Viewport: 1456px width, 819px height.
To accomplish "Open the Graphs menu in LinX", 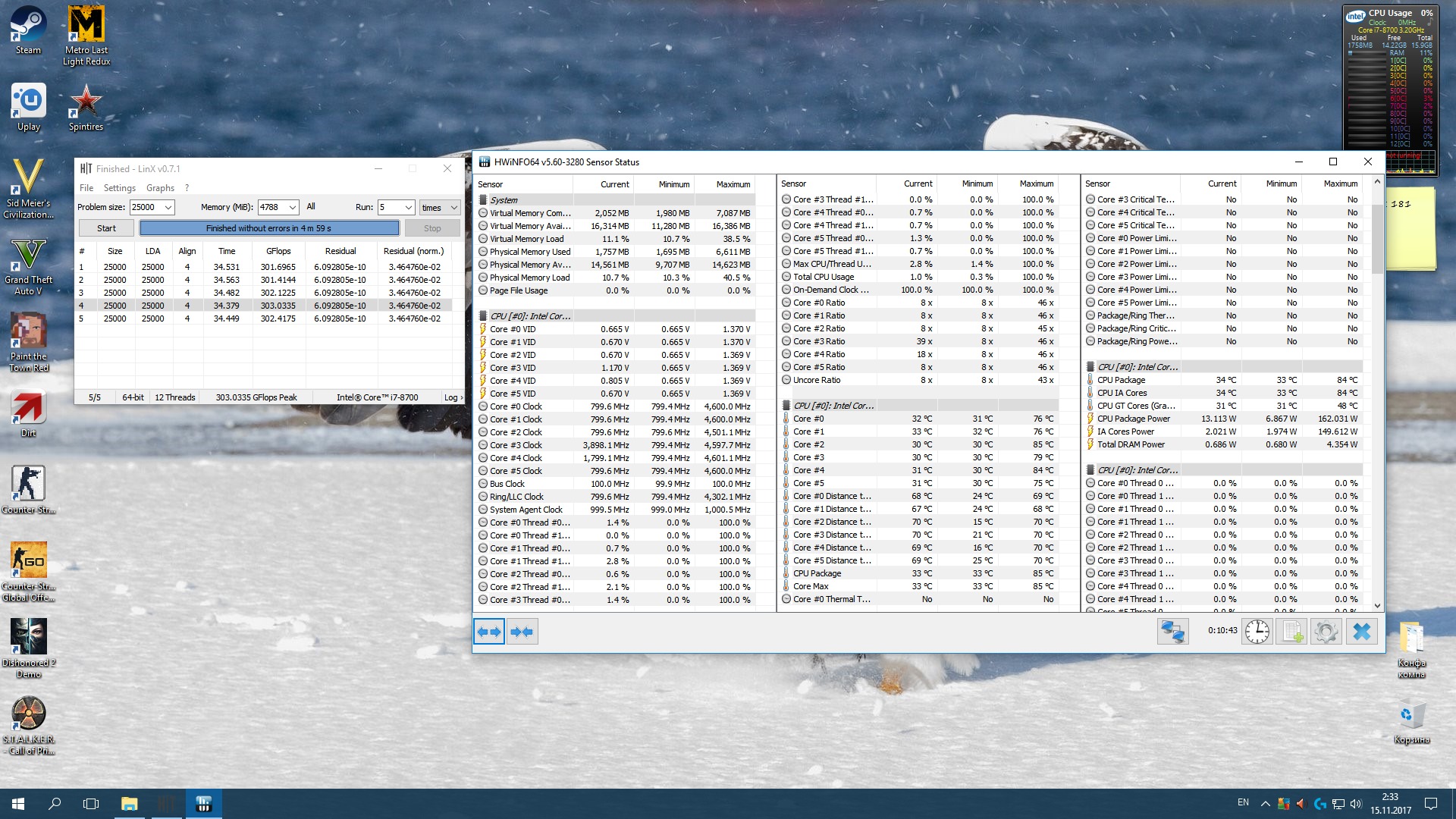I will point(160,188).
